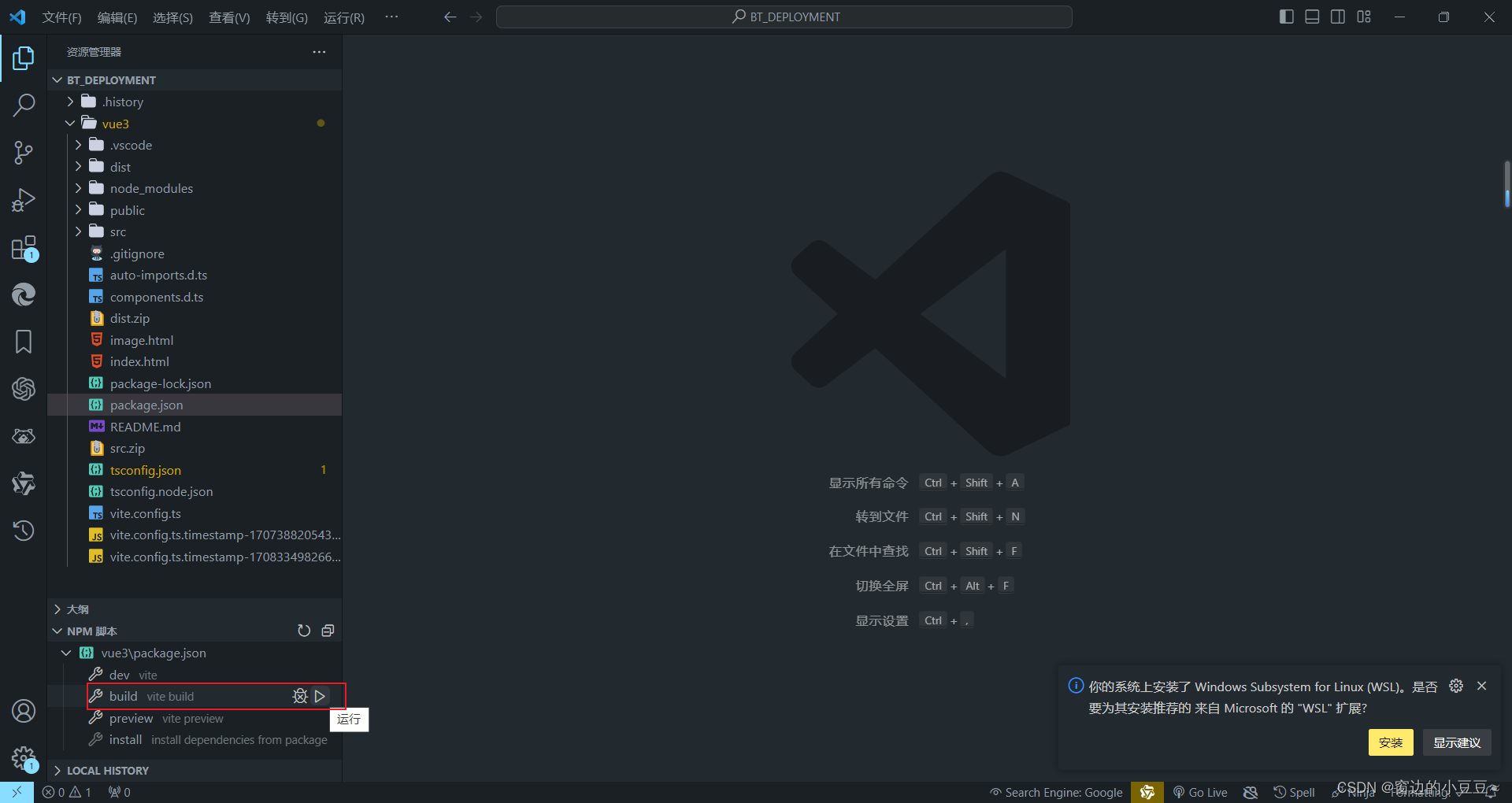Go forward using the navigation arrow

pos(476,17)
